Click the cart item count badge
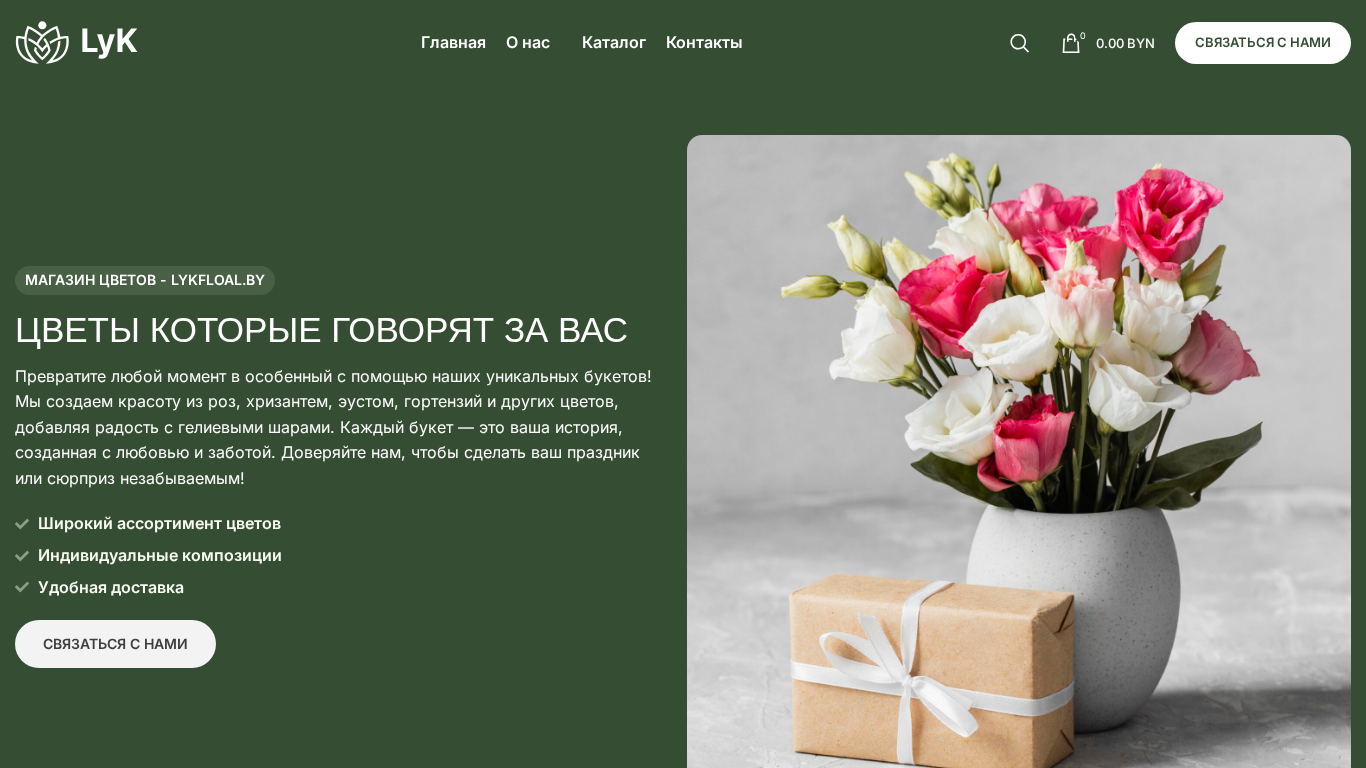Viewport: 1366px width, 768px height. [x=1082, y=36]
